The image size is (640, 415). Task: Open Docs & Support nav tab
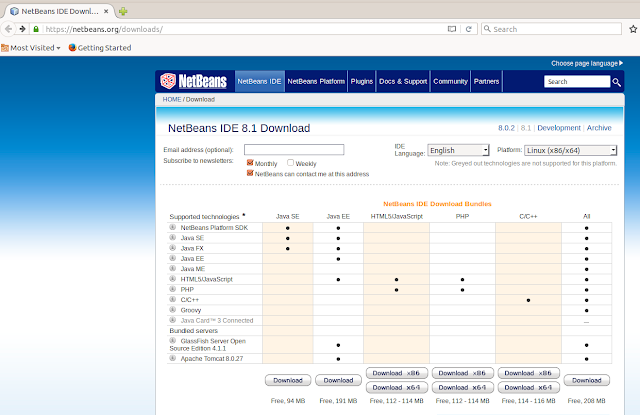pyautogui.click(x=403, y=81)
